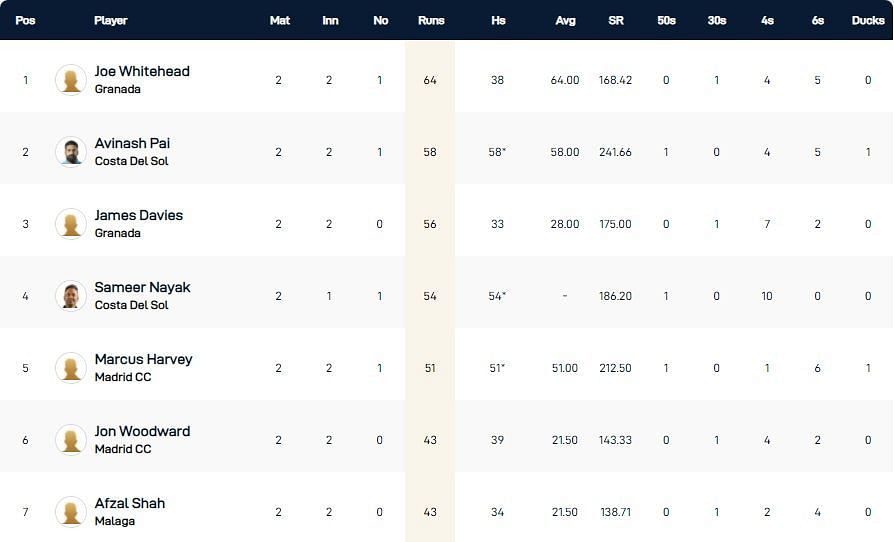Click Afzal Shah's avatar icon
This screenshot has width=894, height=542.
(71, 512)
